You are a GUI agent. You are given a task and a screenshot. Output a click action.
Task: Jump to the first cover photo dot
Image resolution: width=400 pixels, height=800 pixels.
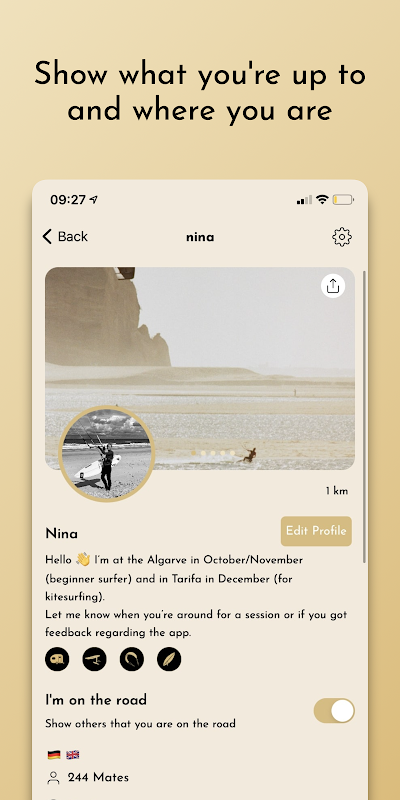tap(193, 453)
